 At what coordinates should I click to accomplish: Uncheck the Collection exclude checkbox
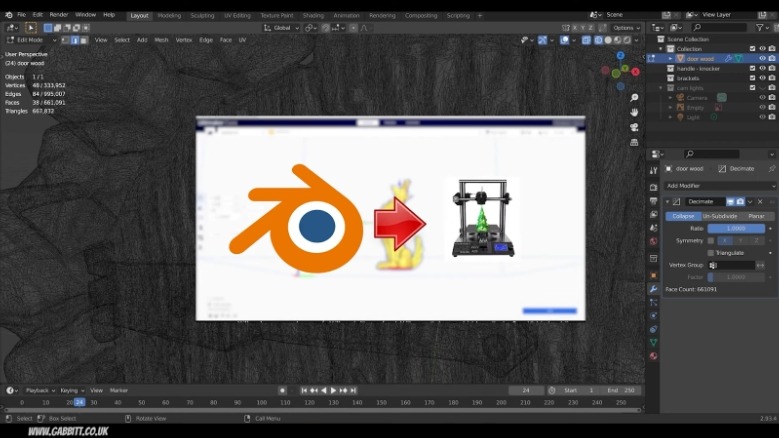click(751, 48)
